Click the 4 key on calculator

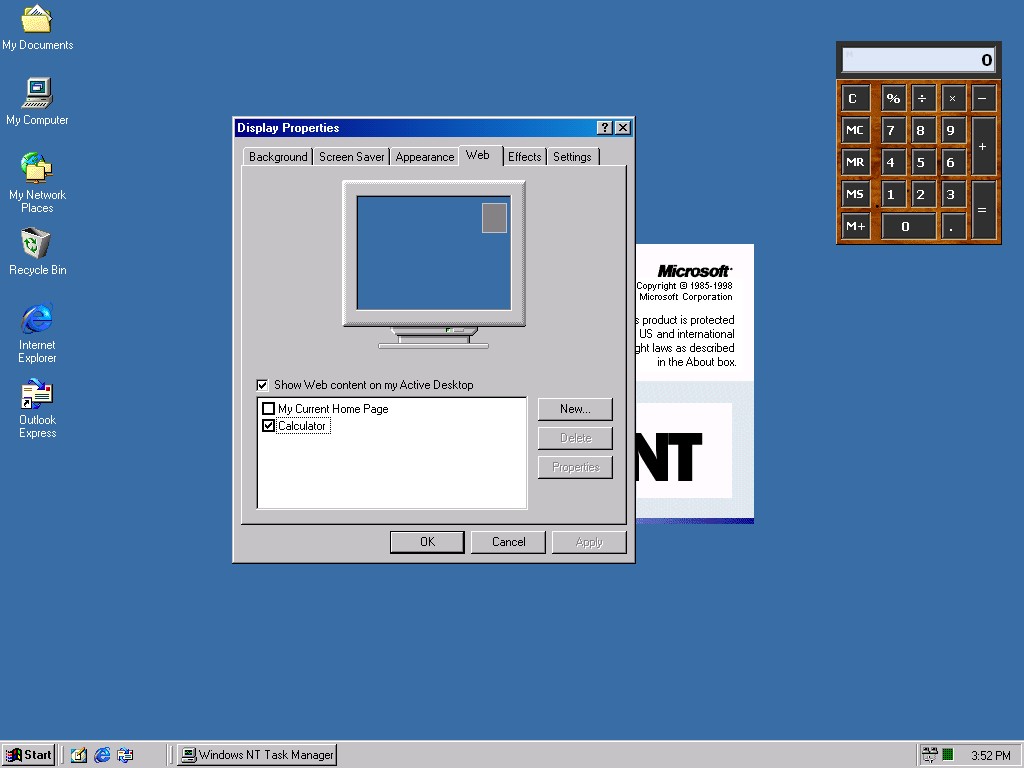892,162
